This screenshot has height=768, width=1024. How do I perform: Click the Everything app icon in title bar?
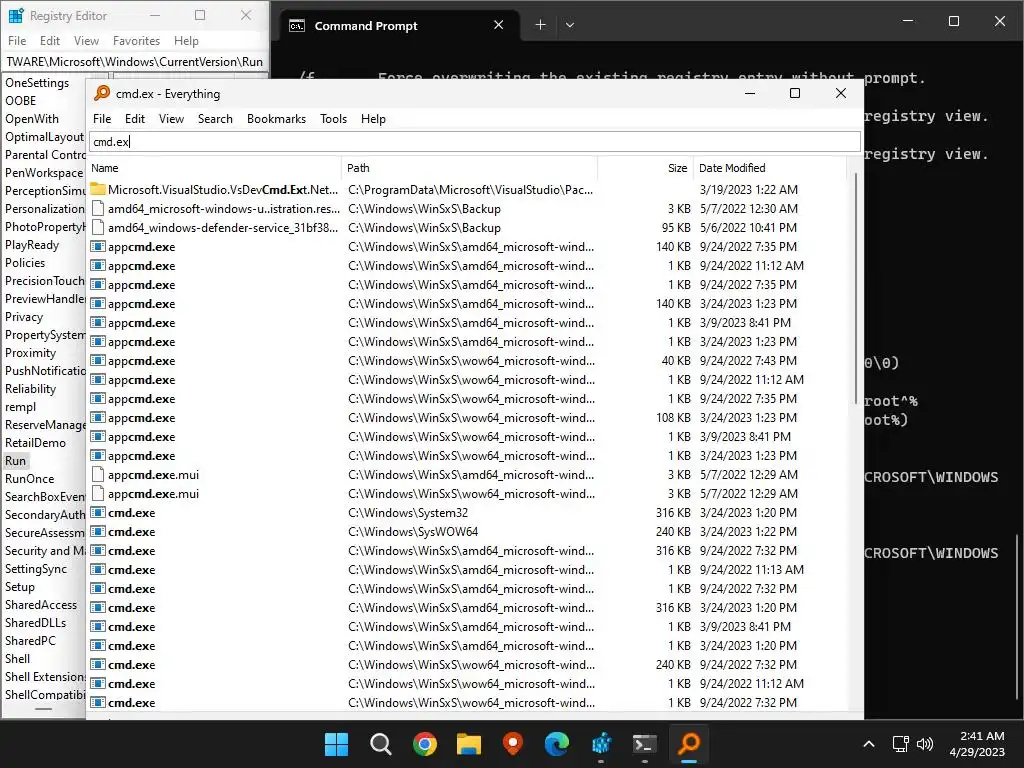pyautogui.click(x=102, y=93)
